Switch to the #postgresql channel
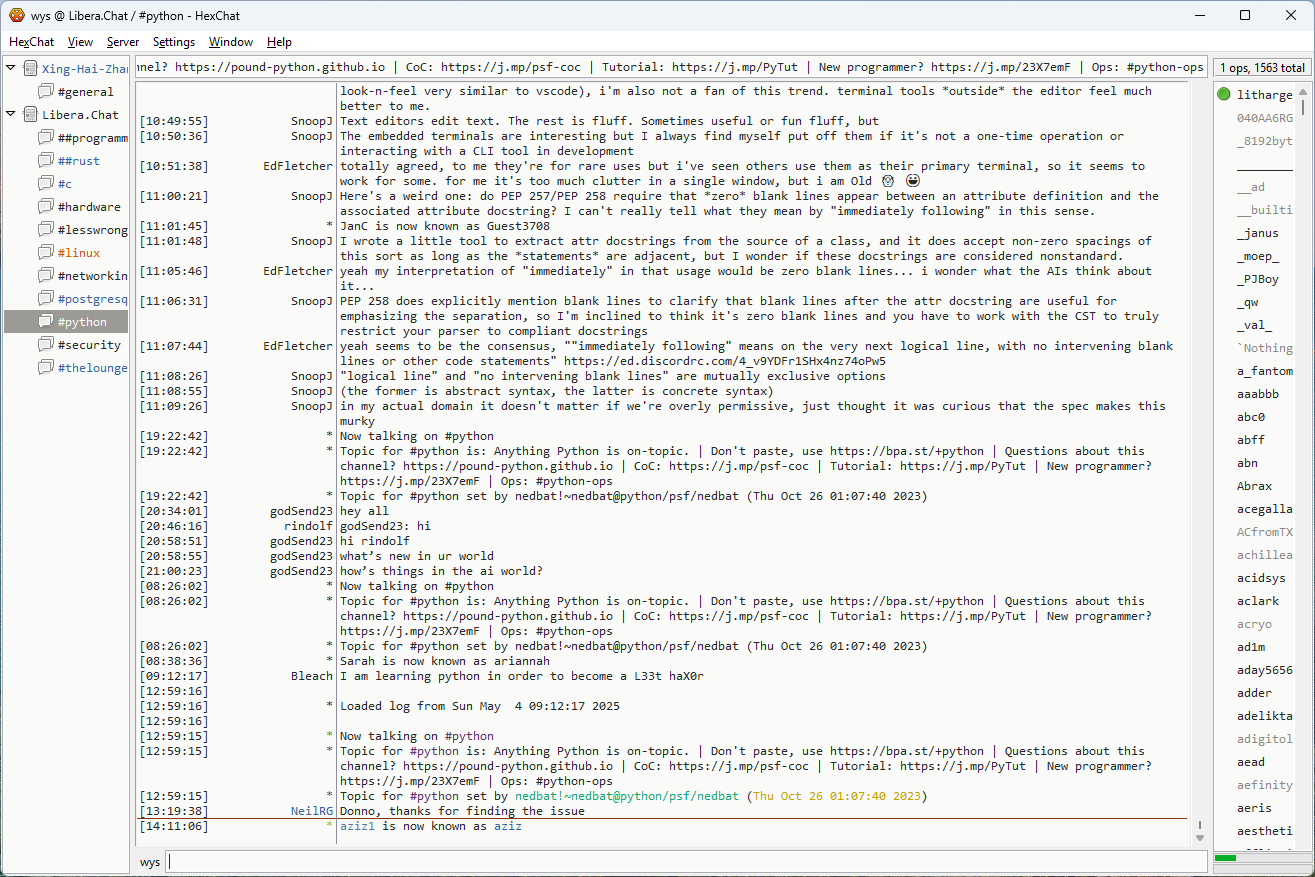This screenshot has height=877, width=1315. pyautogui.click(x=92, y=299)
